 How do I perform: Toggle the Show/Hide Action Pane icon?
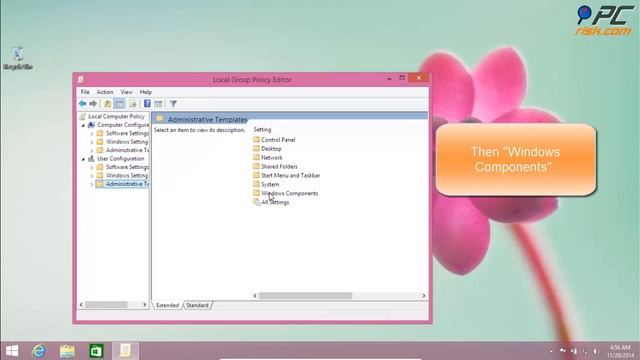[158, 104]
